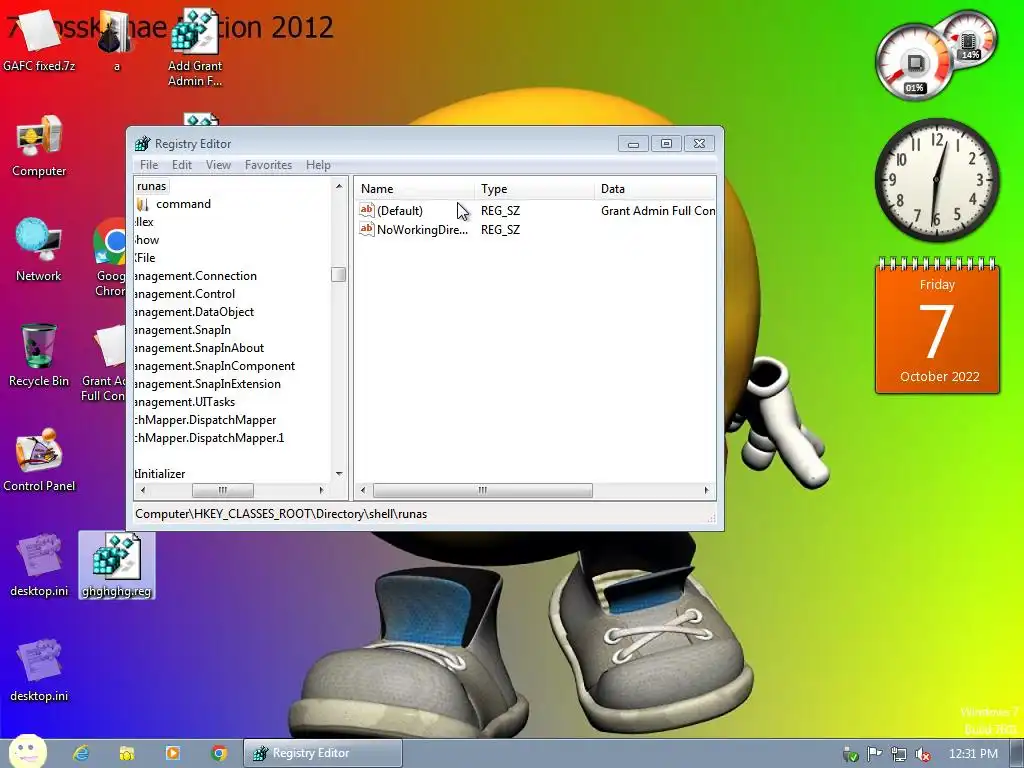
Task: Open the Control Panel desktop icon
Action: 39,459
